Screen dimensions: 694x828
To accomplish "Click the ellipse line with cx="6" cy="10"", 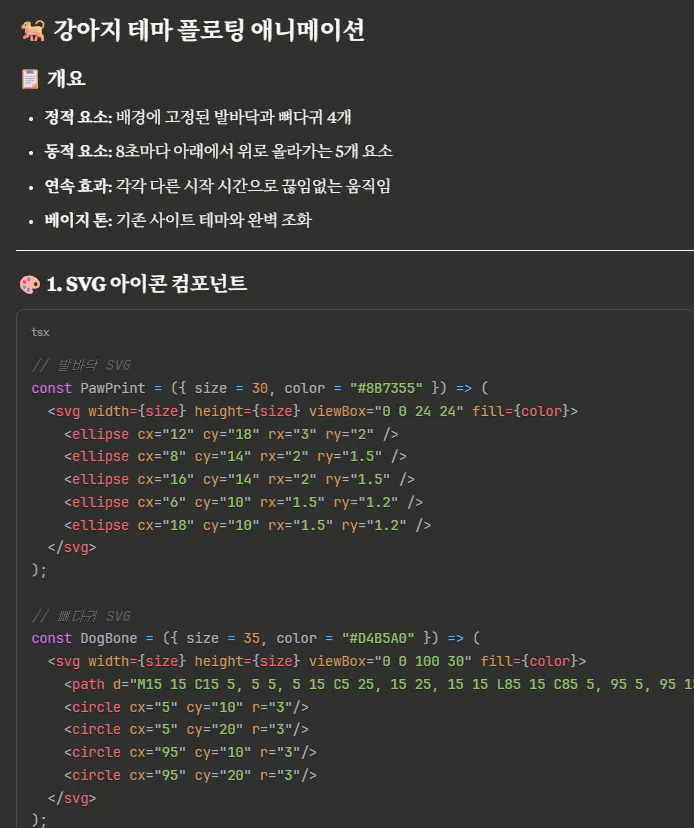I will pos(243,502).
